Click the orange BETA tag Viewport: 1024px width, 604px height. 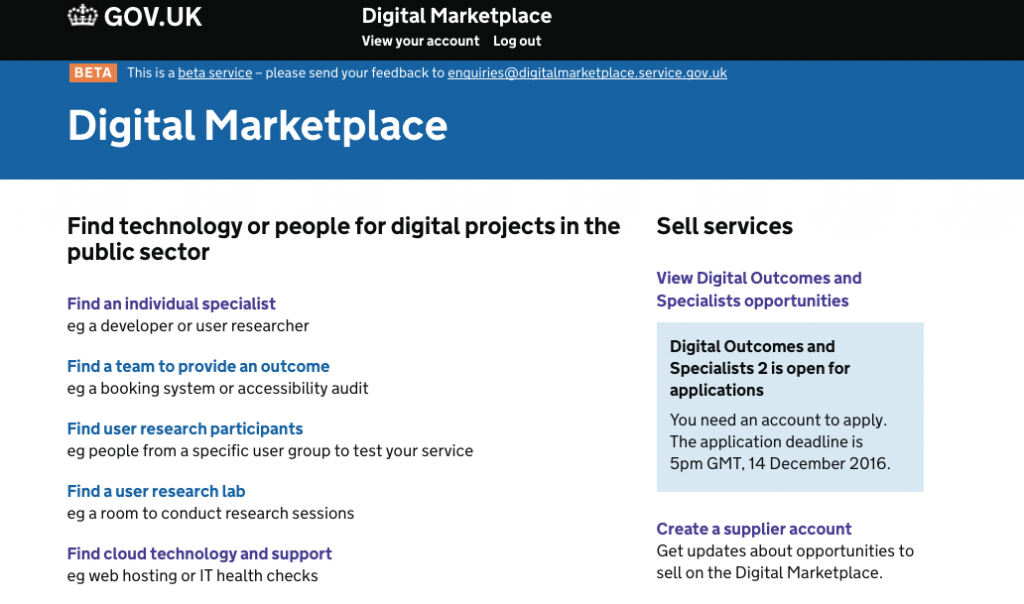pyautogui.click(x=93, y=72)
